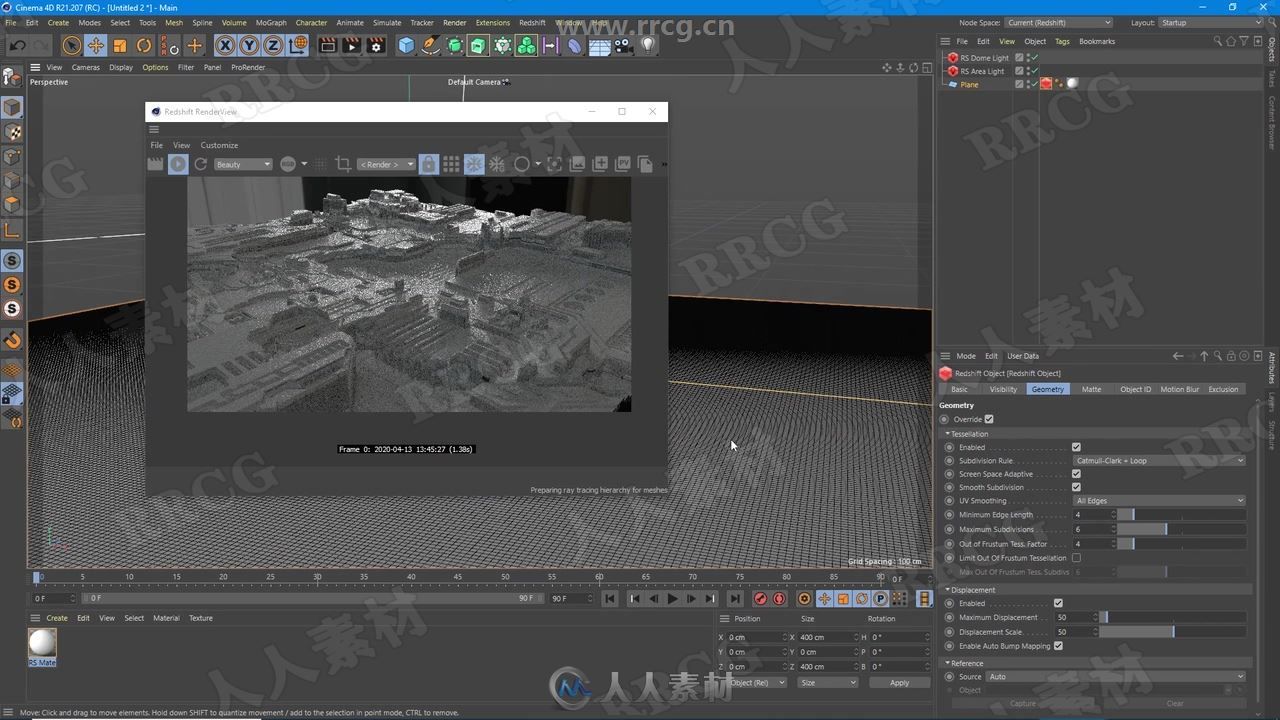
Task: Toggle Tessellation Enabled checkbox
Action: tap(1076, 447)
